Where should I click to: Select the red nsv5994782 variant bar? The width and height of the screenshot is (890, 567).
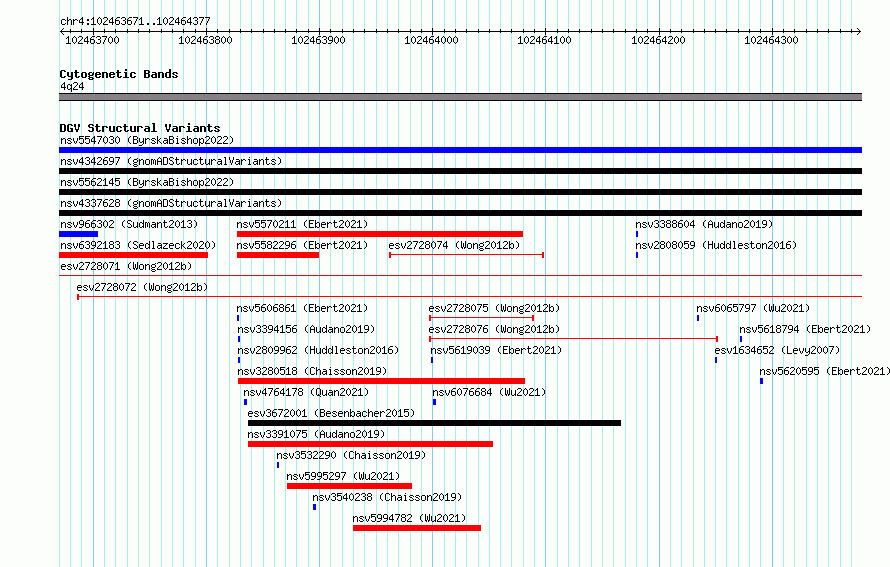click(417, 528)
